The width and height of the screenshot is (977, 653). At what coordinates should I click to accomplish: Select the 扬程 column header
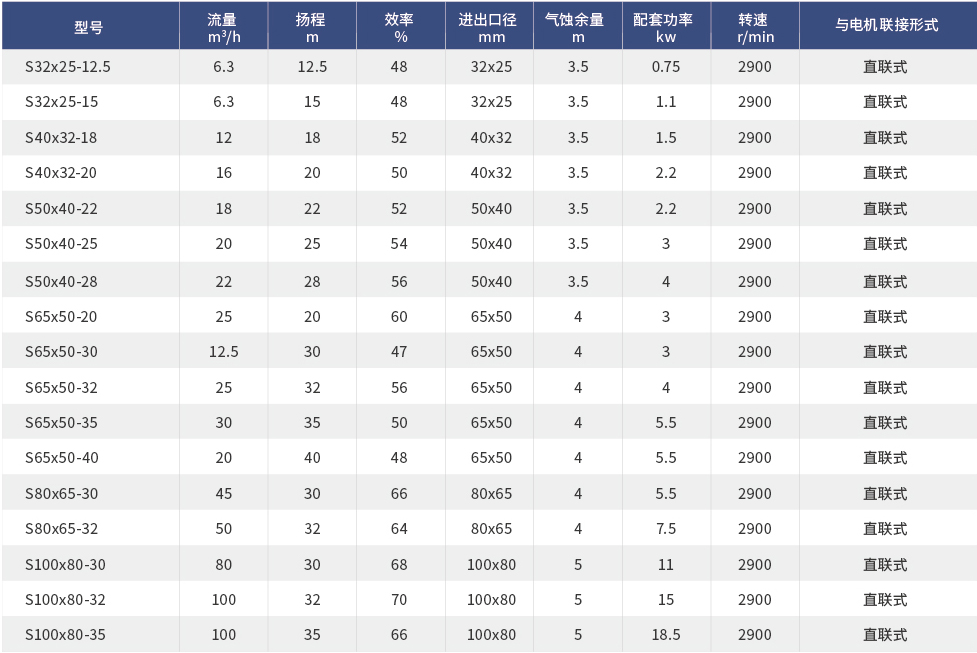[x=312, y=27]
